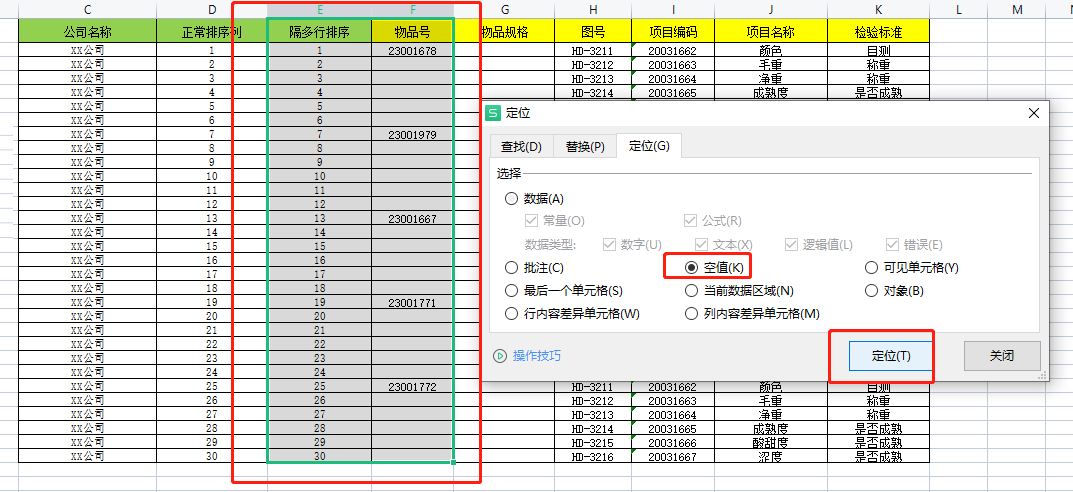Click the 关闭 button in dialog
1073x492 pixels.
click(1002, 356)
